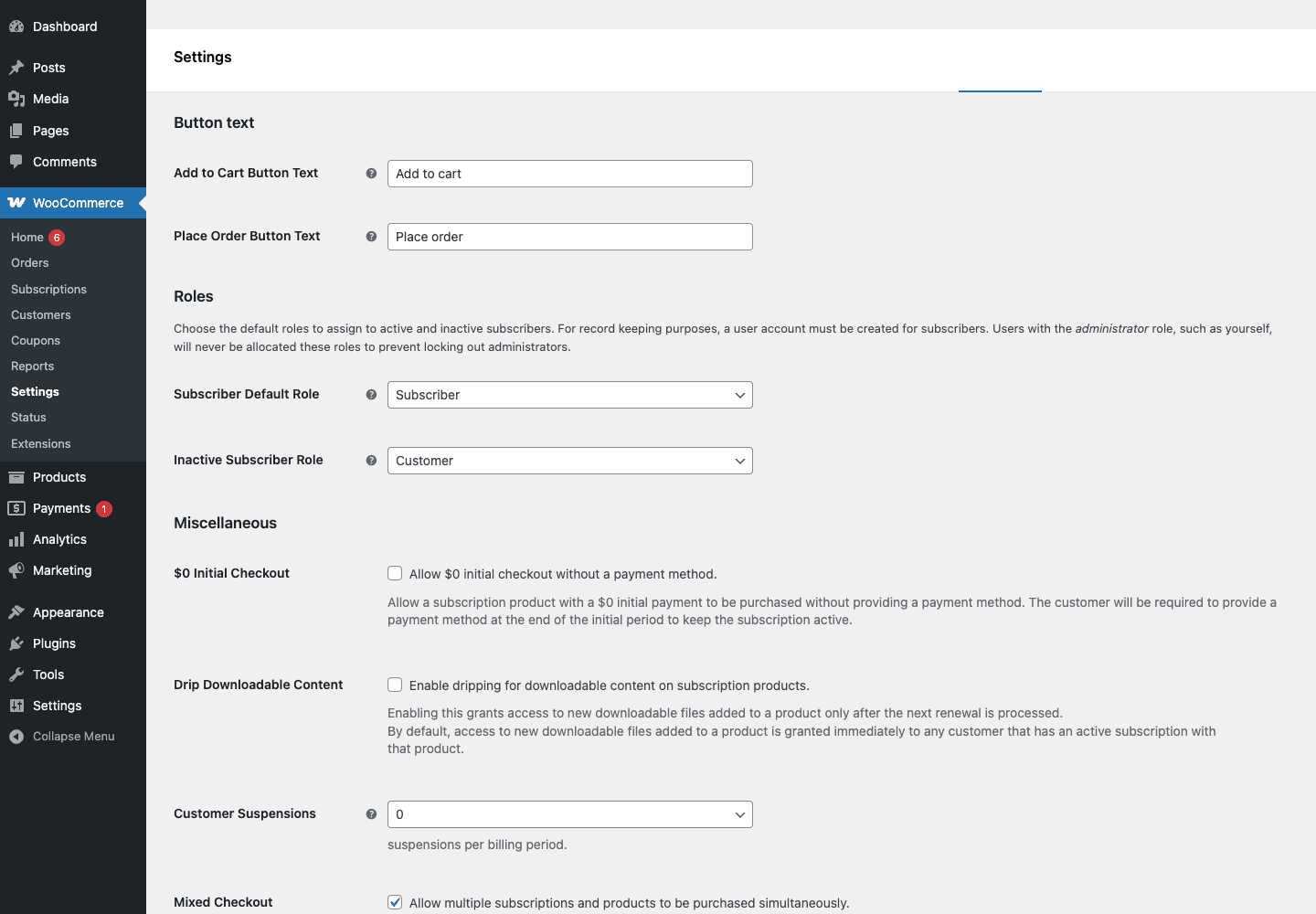
Task: Click the Posts pushpin icon
Action: (16, 68)
